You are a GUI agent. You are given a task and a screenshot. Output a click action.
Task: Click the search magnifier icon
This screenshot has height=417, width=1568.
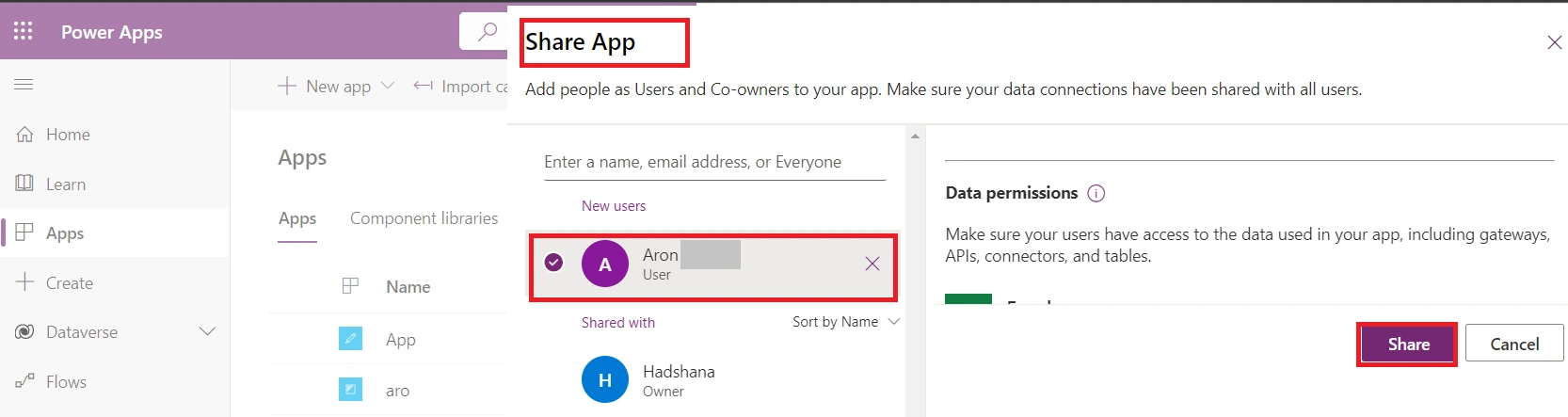(x=488, y=32)
